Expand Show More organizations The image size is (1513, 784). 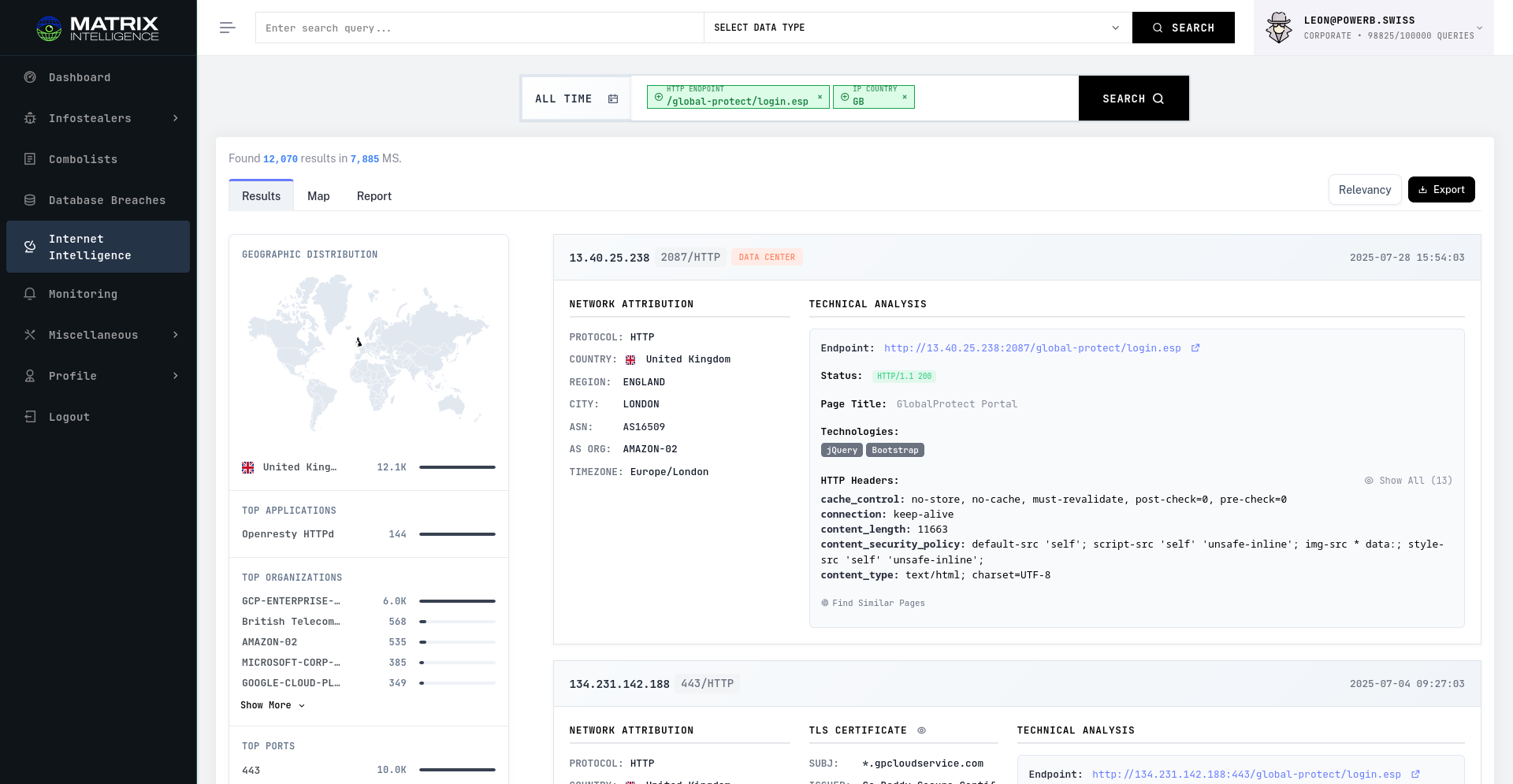coord(272,705)
